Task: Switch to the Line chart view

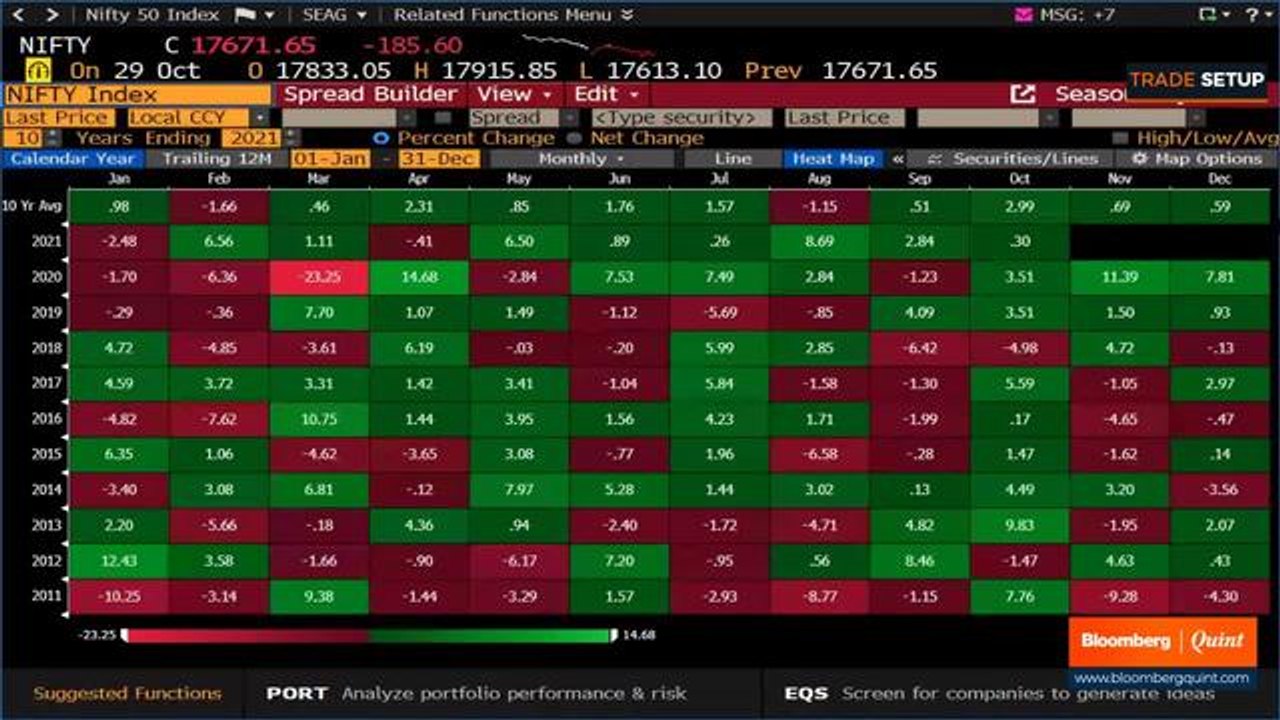Action: (x=733, y=159)
